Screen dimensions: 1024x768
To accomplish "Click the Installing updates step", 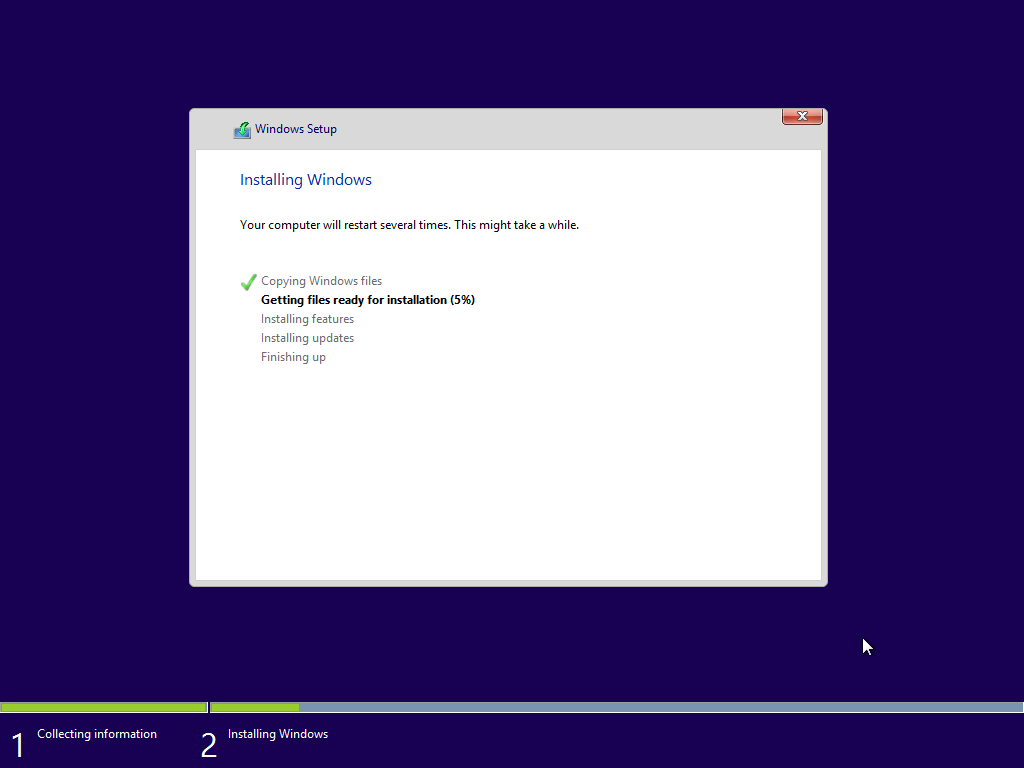I will click(x=307, y=337).
